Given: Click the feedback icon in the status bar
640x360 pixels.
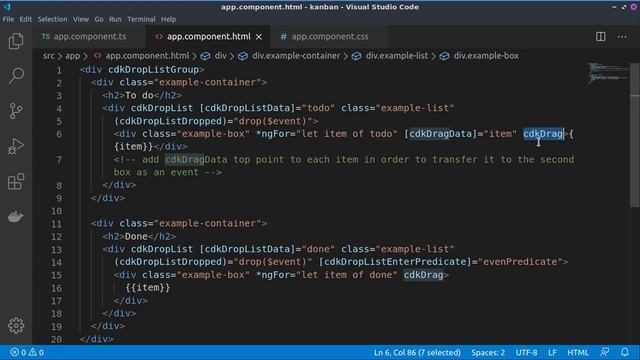Looking at the screenshot, I should point(605,352).
